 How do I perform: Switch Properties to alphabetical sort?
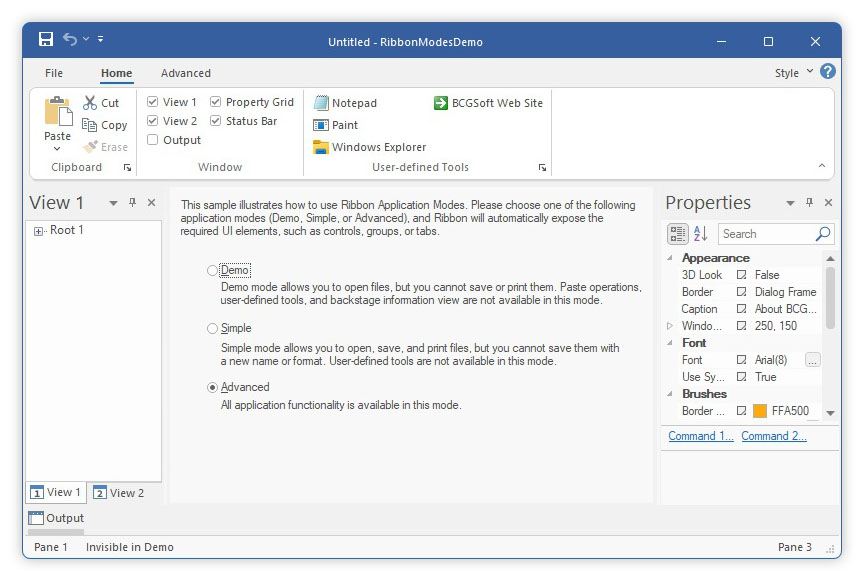[700, 234]
